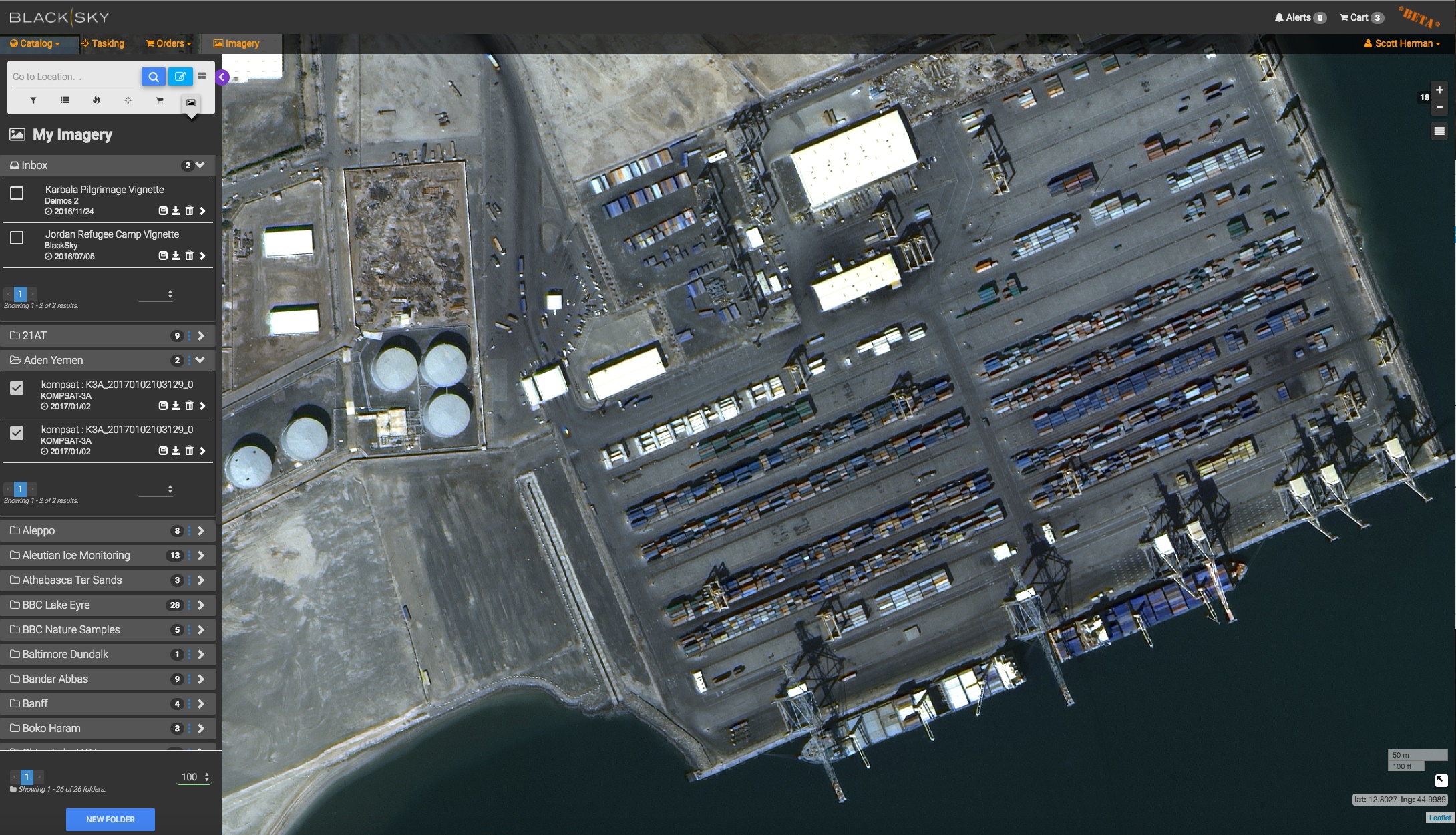Collapse the sidebar with purple arrow
Image resolution: width=1456 pixels, height=835 pixels.
[222, 77]
